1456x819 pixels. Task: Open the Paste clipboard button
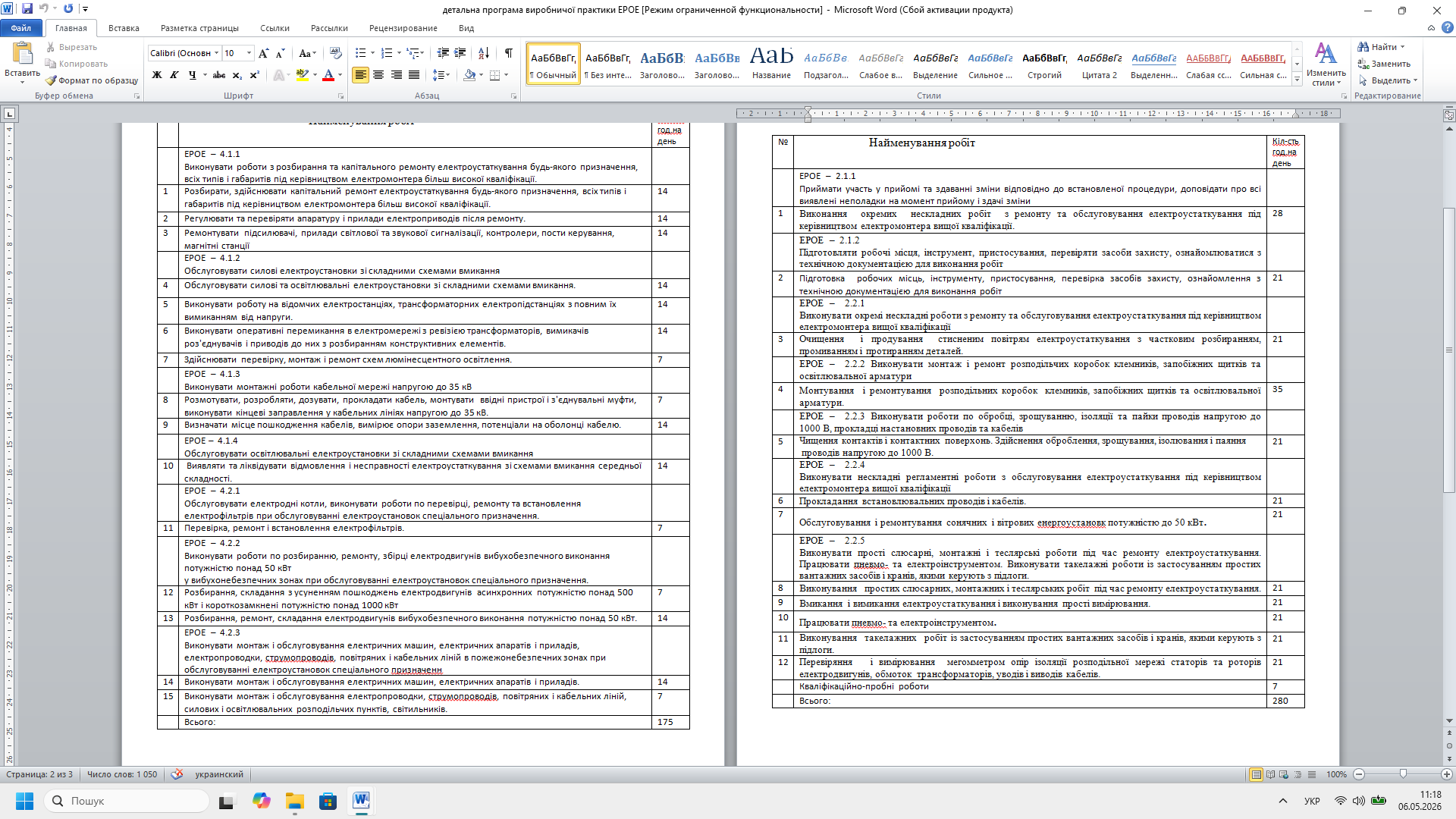pos(22,61)
